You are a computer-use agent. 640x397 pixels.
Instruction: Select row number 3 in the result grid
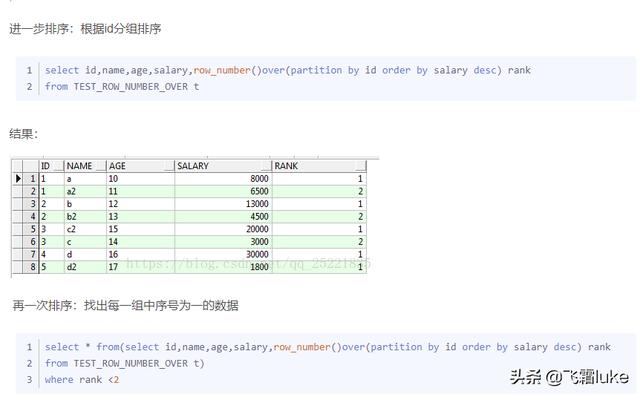tap(31, 204)
